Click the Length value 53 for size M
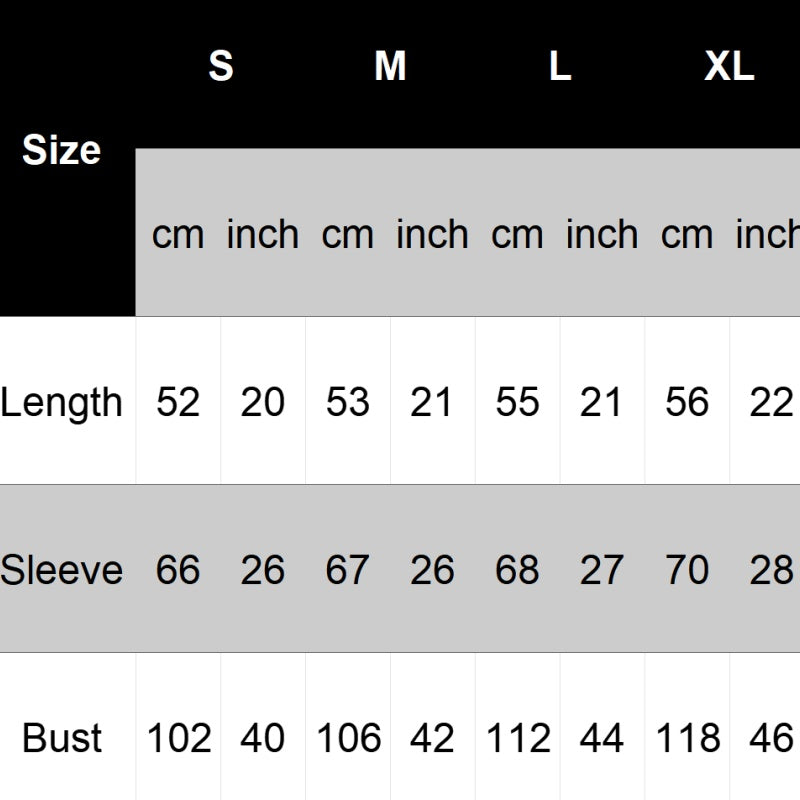 (x=347, y=402)
